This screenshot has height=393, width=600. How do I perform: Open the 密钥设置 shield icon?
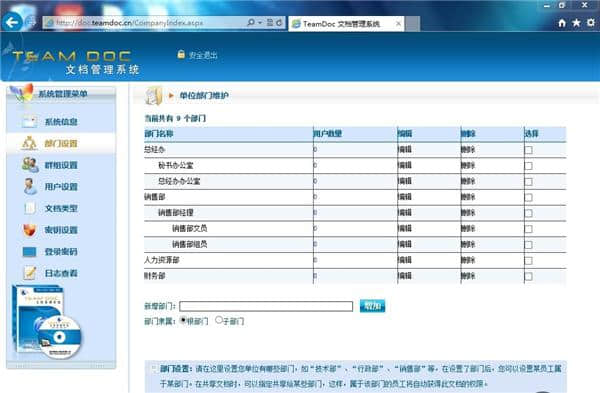[x=29, y=230]
